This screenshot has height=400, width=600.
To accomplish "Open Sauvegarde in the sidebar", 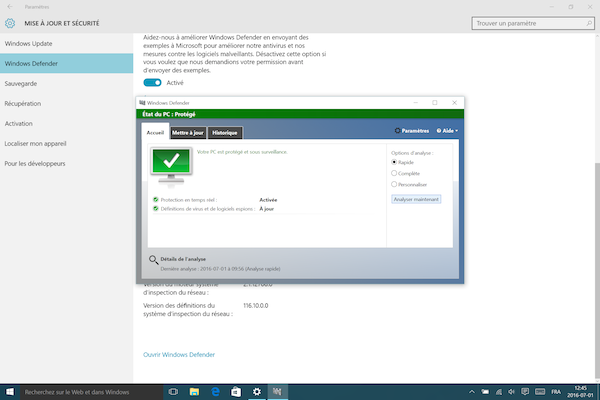I will (67, 83).
